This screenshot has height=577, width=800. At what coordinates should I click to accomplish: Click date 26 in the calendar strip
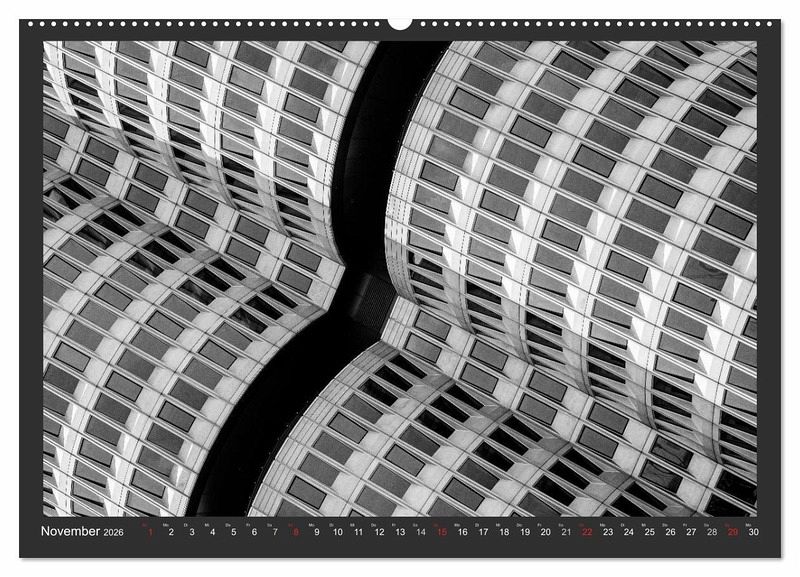(671, 532)
